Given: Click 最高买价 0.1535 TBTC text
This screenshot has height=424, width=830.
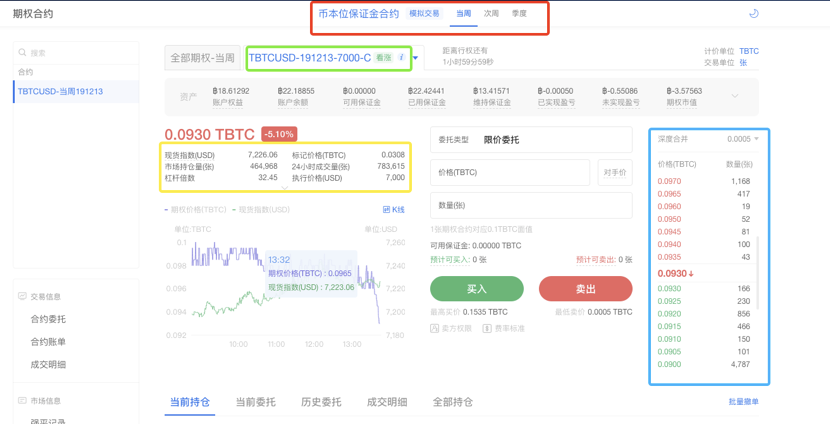Looking at the screenshot, I should tap(469, 312).
